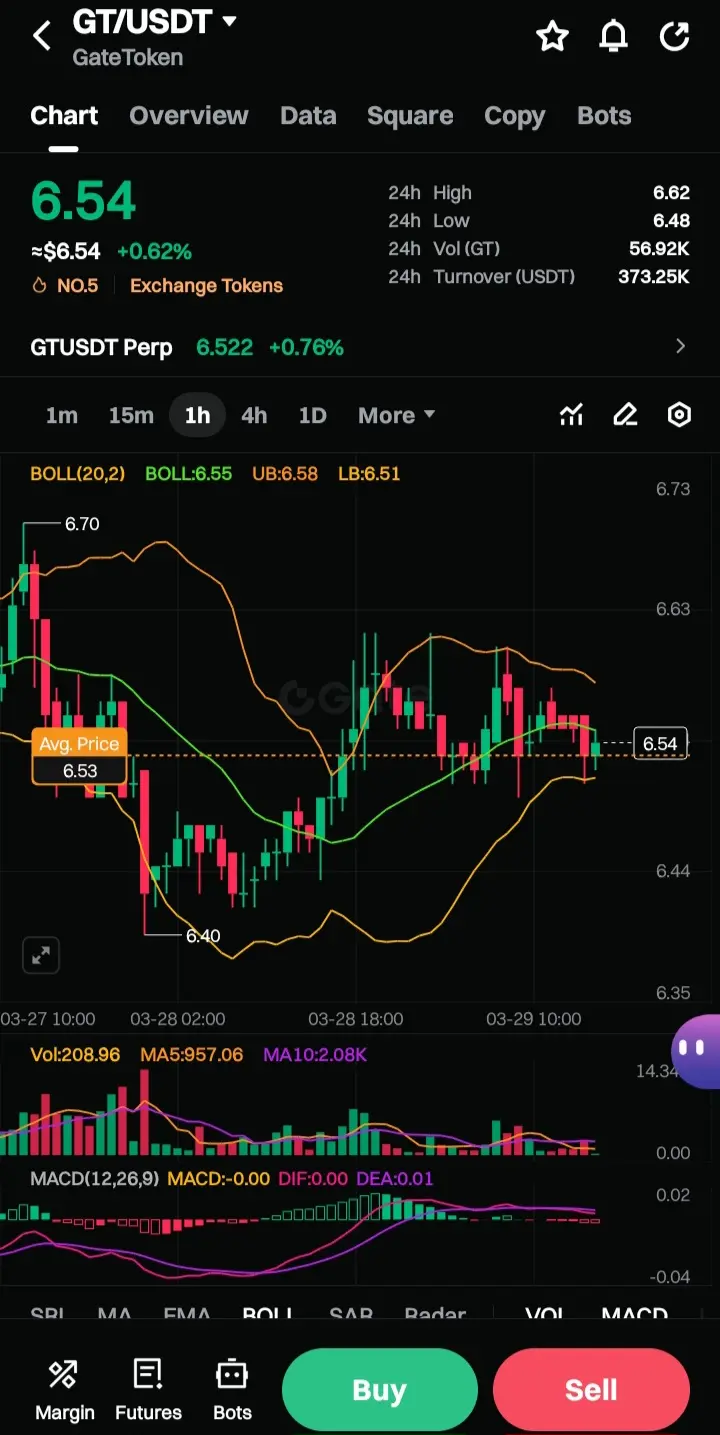Tap the 6.40 low marker
Viewport: 720px width, 1435px height.
[x=203, y=936]
